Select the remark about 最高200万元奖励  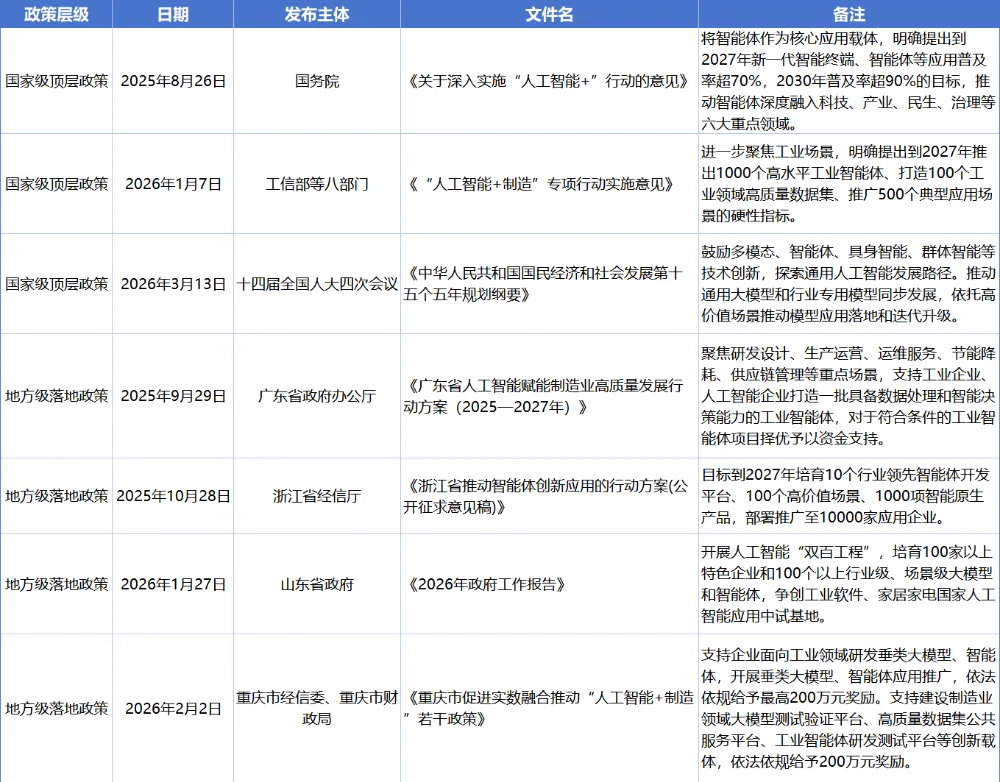(849, 708)
